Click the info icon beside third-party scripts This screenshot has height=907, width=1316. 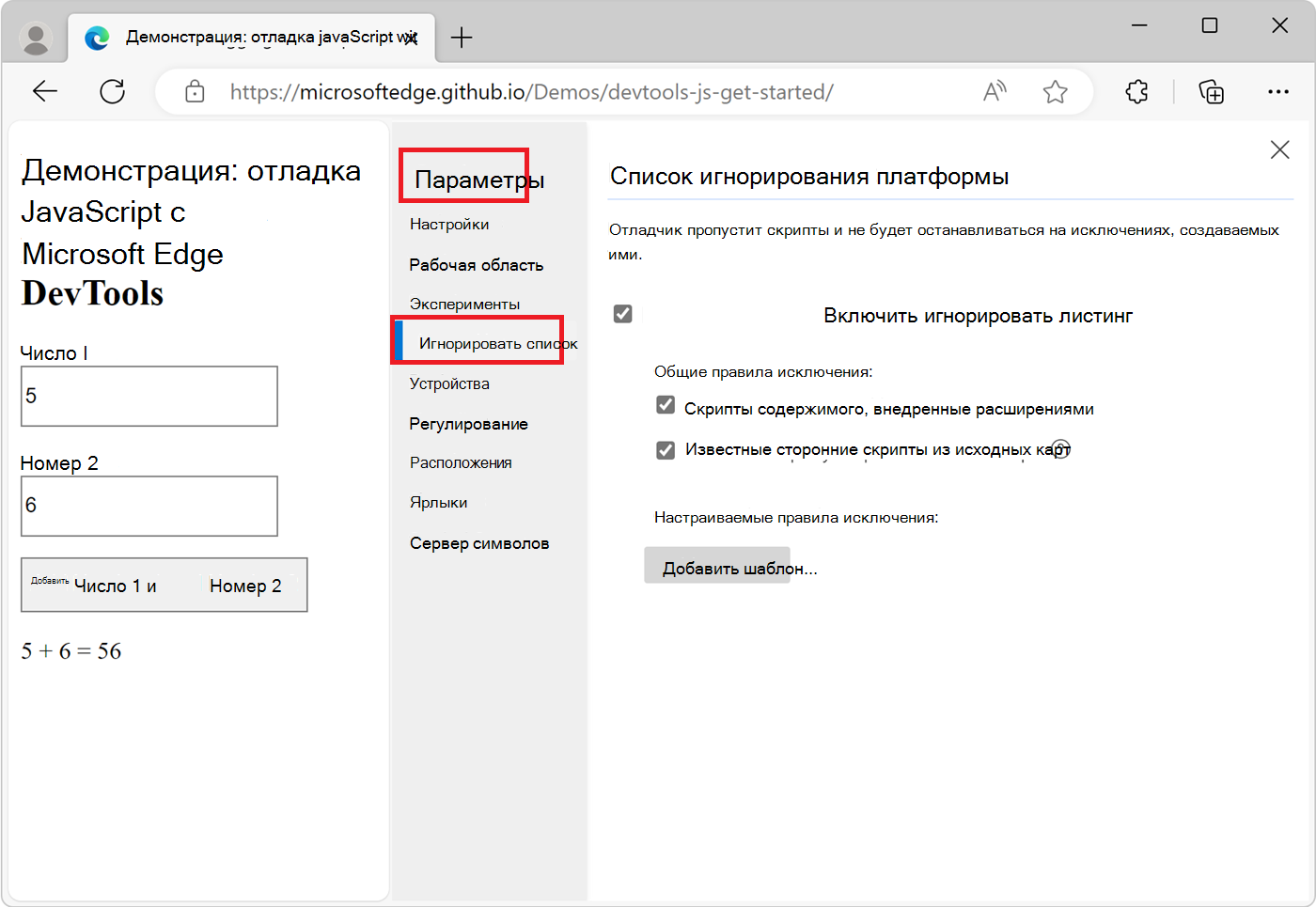[x=1060, y=448]
